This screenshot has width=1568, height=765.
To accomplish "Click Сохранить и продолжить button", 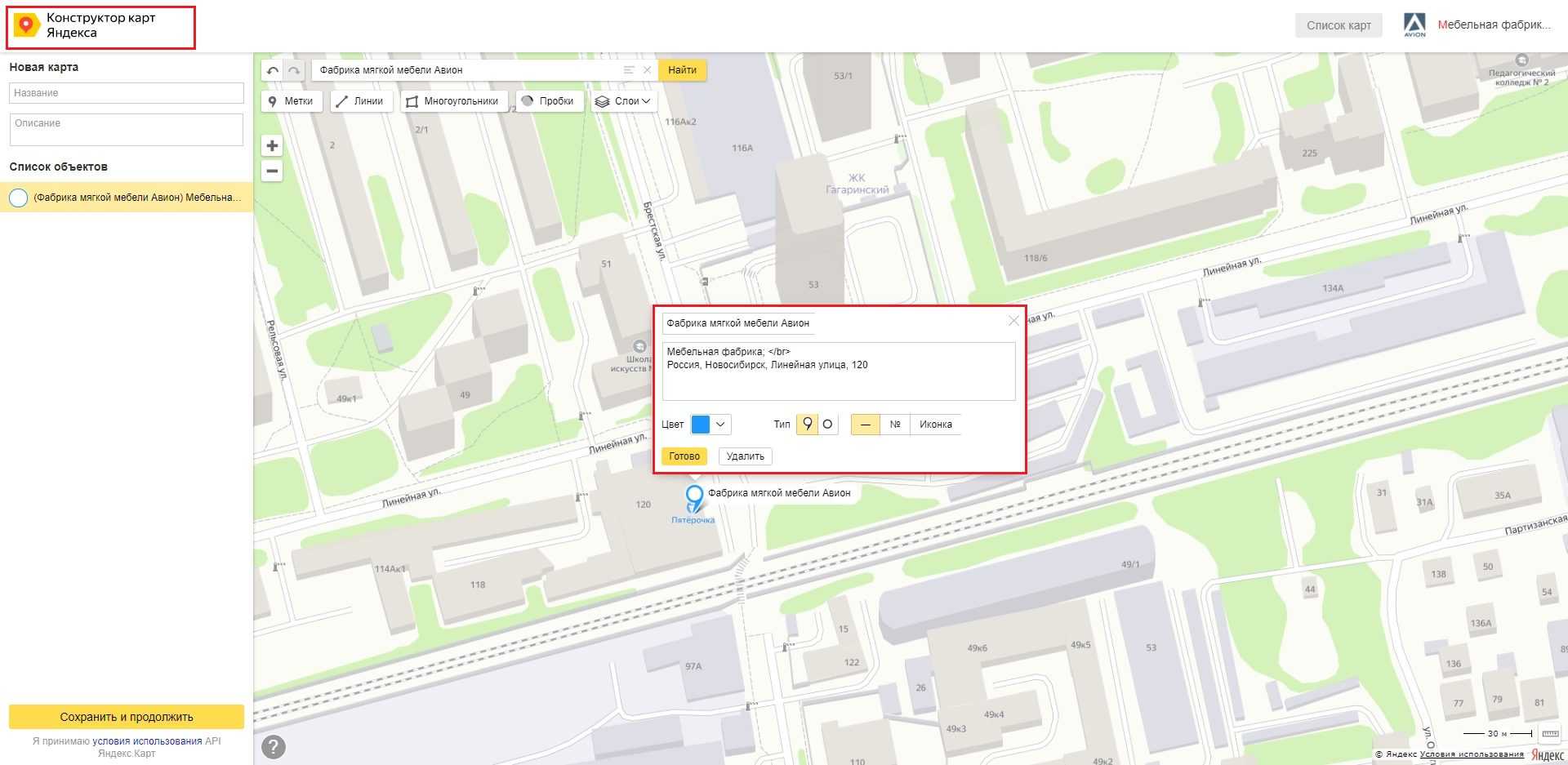I will pos(127,717).
